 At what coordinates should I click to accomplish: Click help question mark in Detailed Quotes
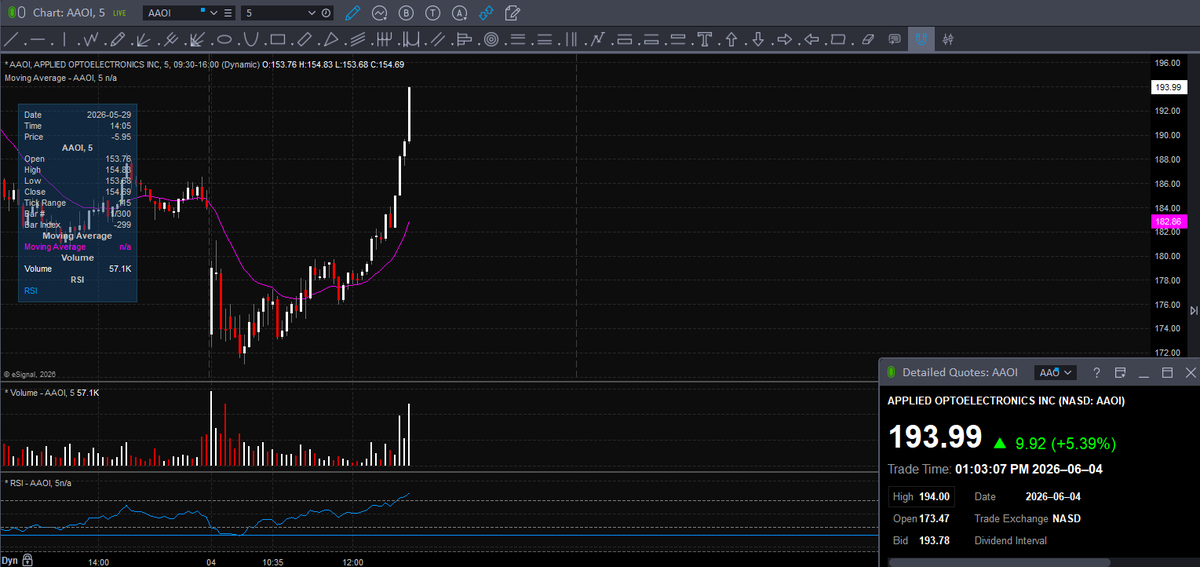[x=1097, y=372]
